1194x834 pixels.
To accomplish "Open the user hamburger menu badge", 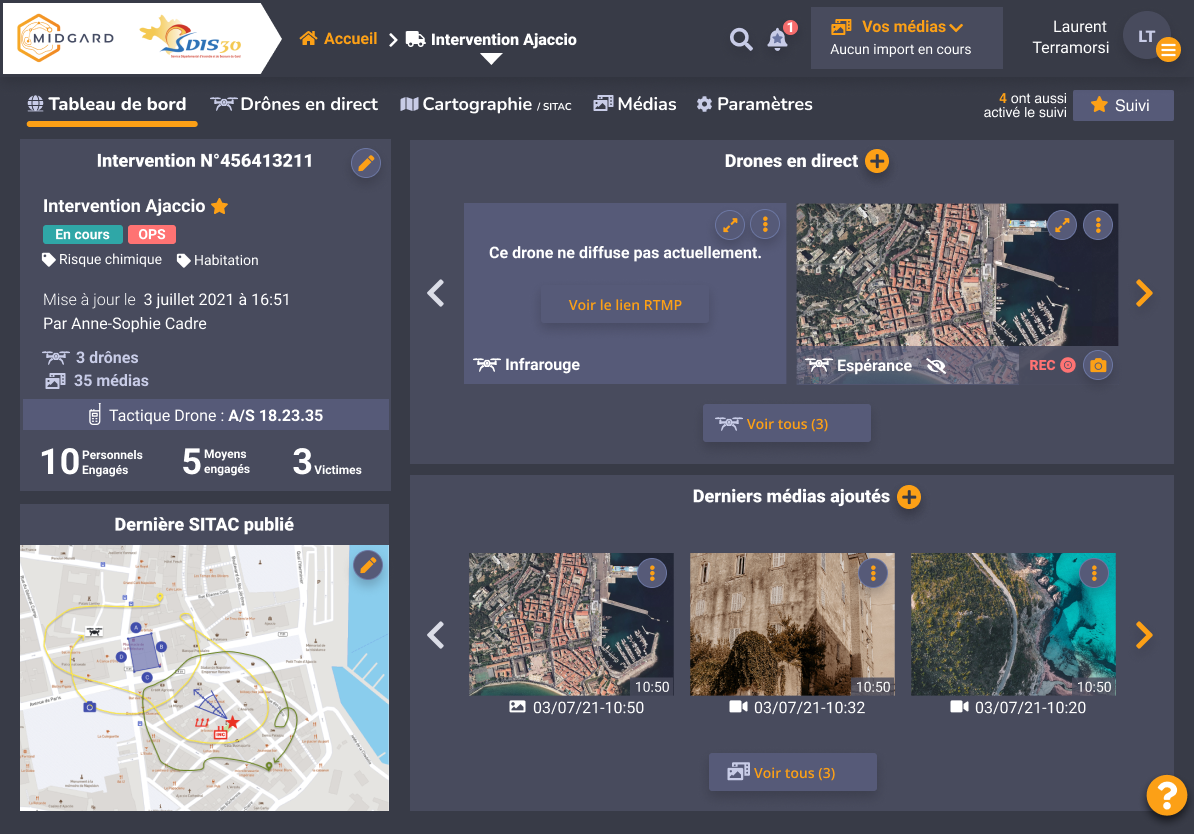I will [1168, 50].
